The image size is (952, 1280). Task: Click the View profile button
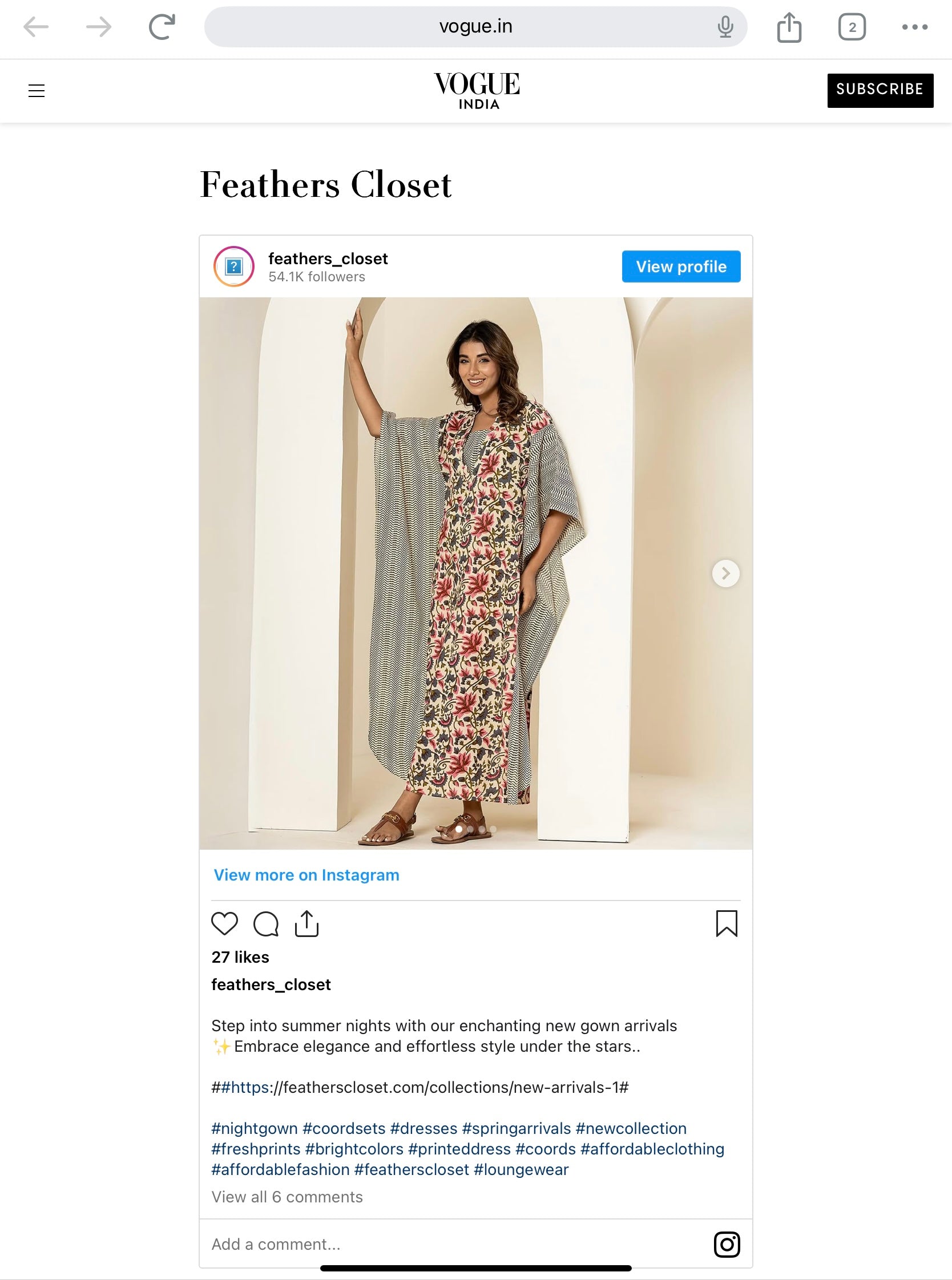pos(681,267)
